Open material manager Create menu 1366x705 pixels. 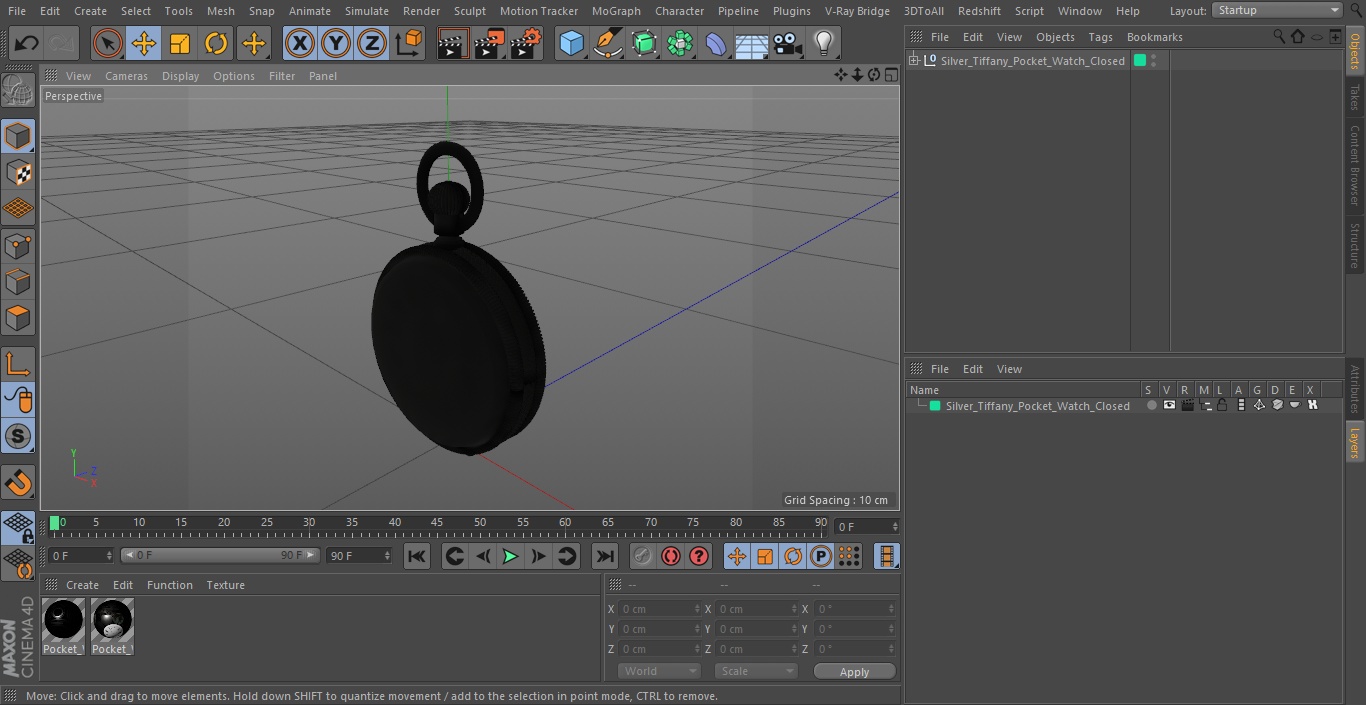click(x=82, y=585)
